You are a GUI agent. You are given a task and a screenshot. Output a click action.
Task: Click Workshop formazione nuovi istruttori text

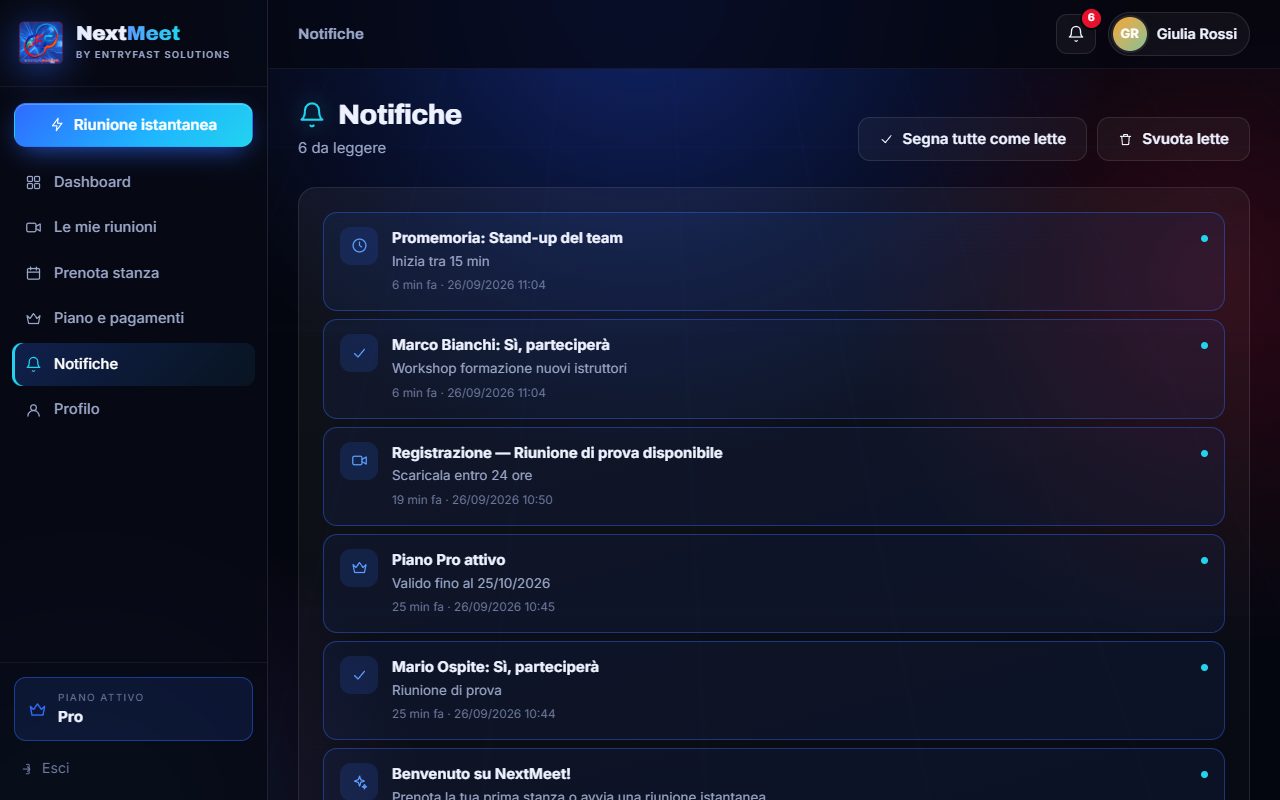(509, 368)
